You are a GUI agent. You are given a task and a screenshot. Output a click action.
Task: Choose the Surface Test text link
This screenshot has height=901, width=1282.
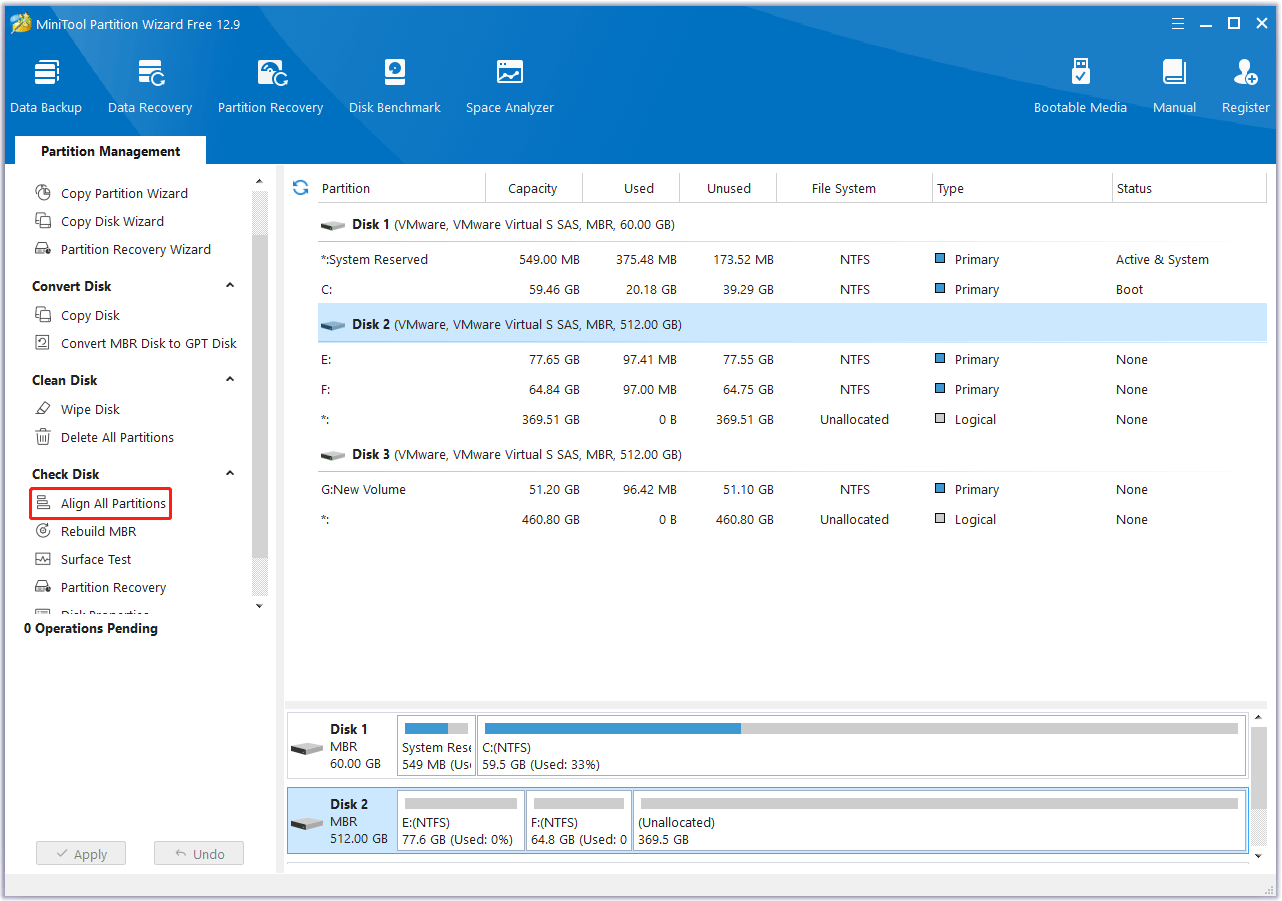coord(96,559)
